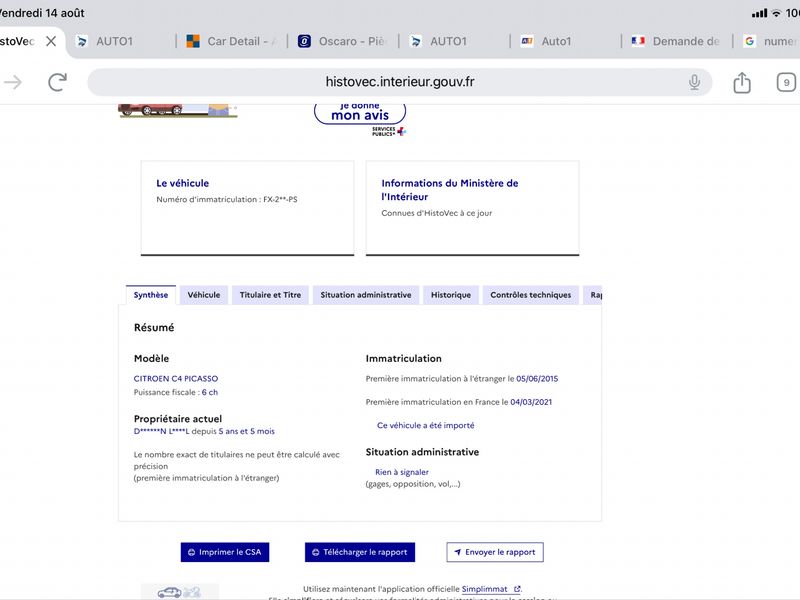Reload the page with the refresh icon
This screenshot has width=800, height=600.
pyautogui.click(x=57, y=82)
